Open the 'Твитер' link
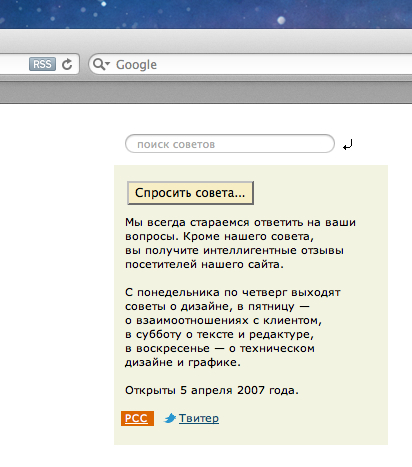The width and height of the screenshot is (412, 467). [x=199, y=418]
